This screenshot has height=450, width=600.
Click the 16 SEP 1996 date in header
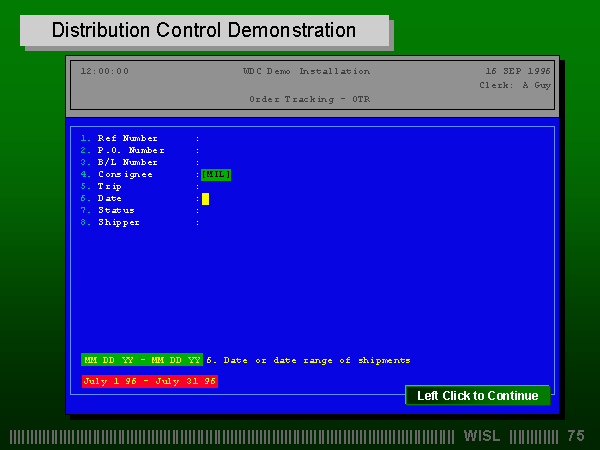pos(518,71)
